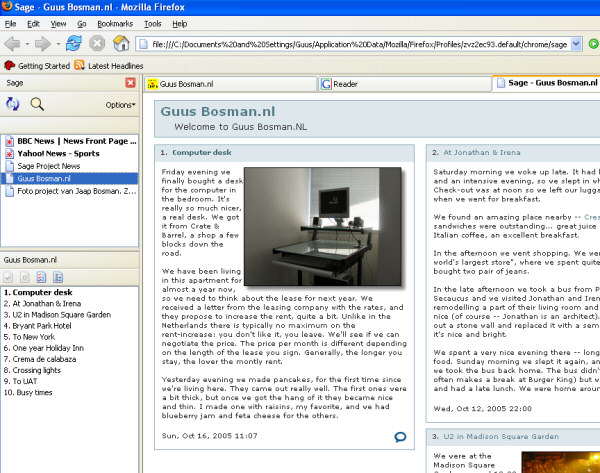The image size is (600, 473).
Task: Click the BBC News feed status icon
Action: click(9, 141)
